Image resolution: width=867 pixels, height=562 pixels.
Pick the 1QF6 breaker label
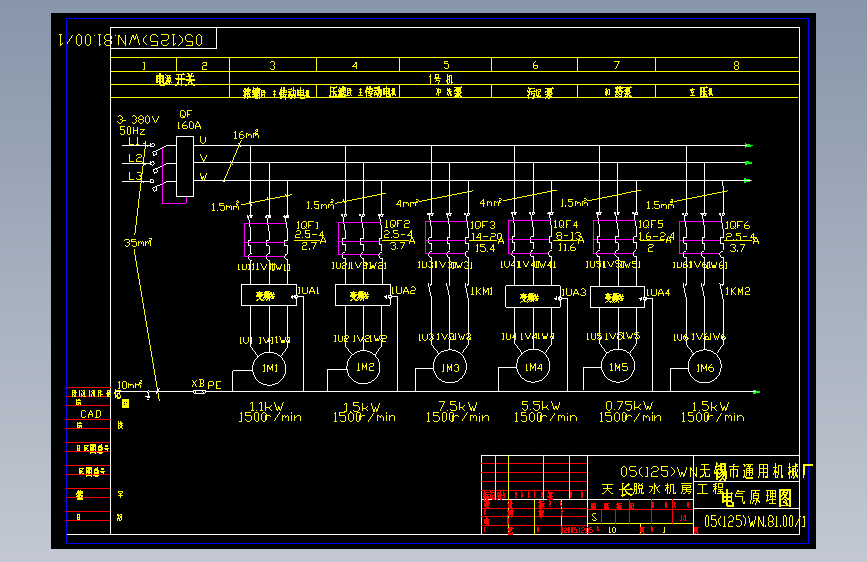coord(738,225)
